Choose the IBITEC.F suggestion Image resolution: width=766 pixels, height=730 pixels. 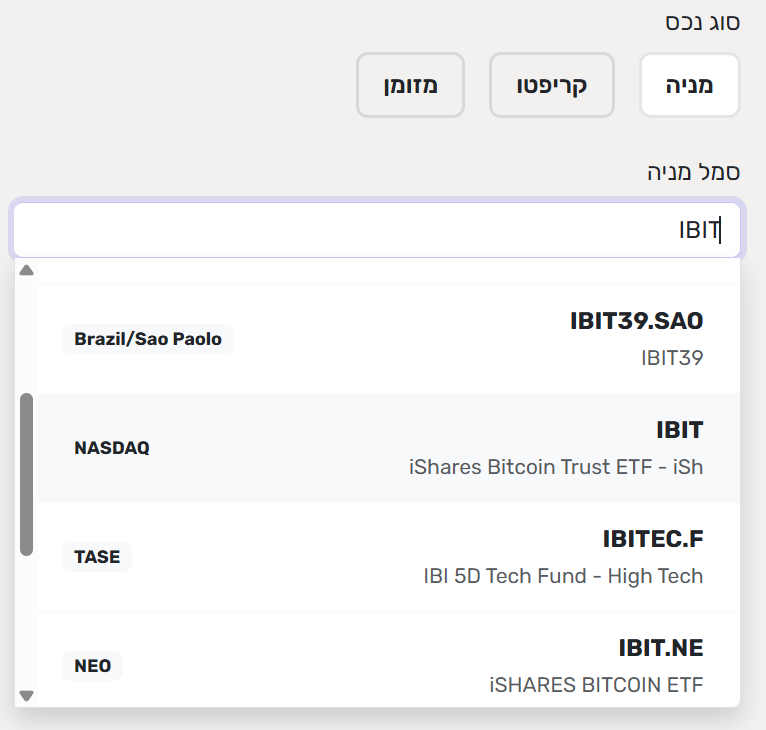390,556
